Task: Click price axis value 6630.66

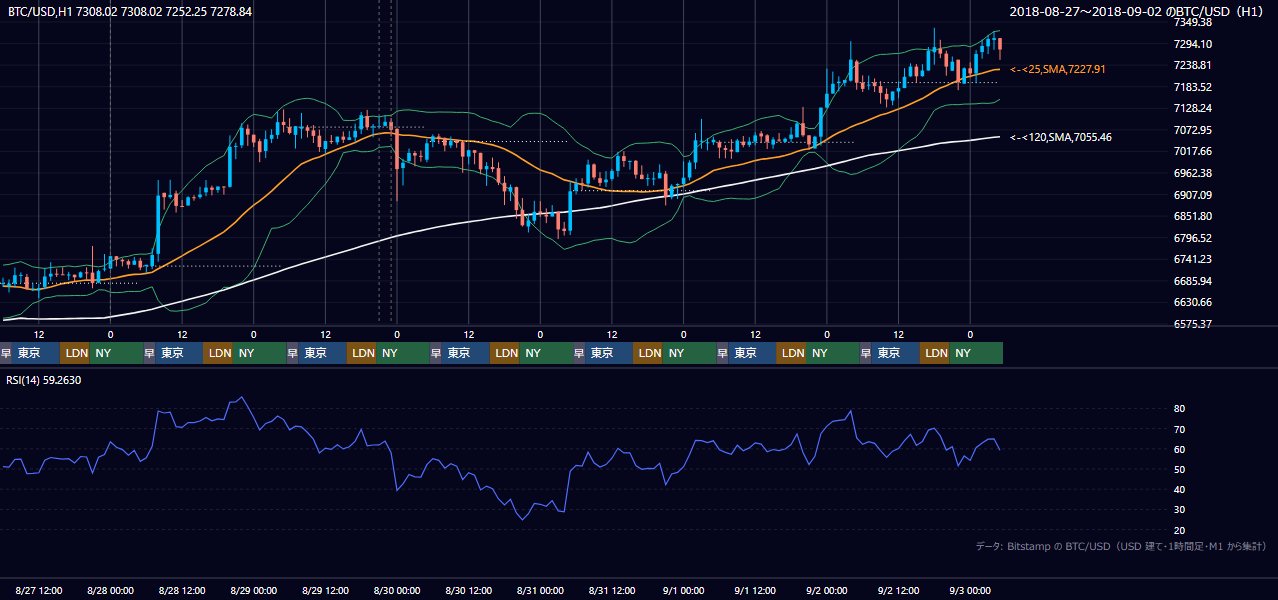Action: (x=1193, y=302)
